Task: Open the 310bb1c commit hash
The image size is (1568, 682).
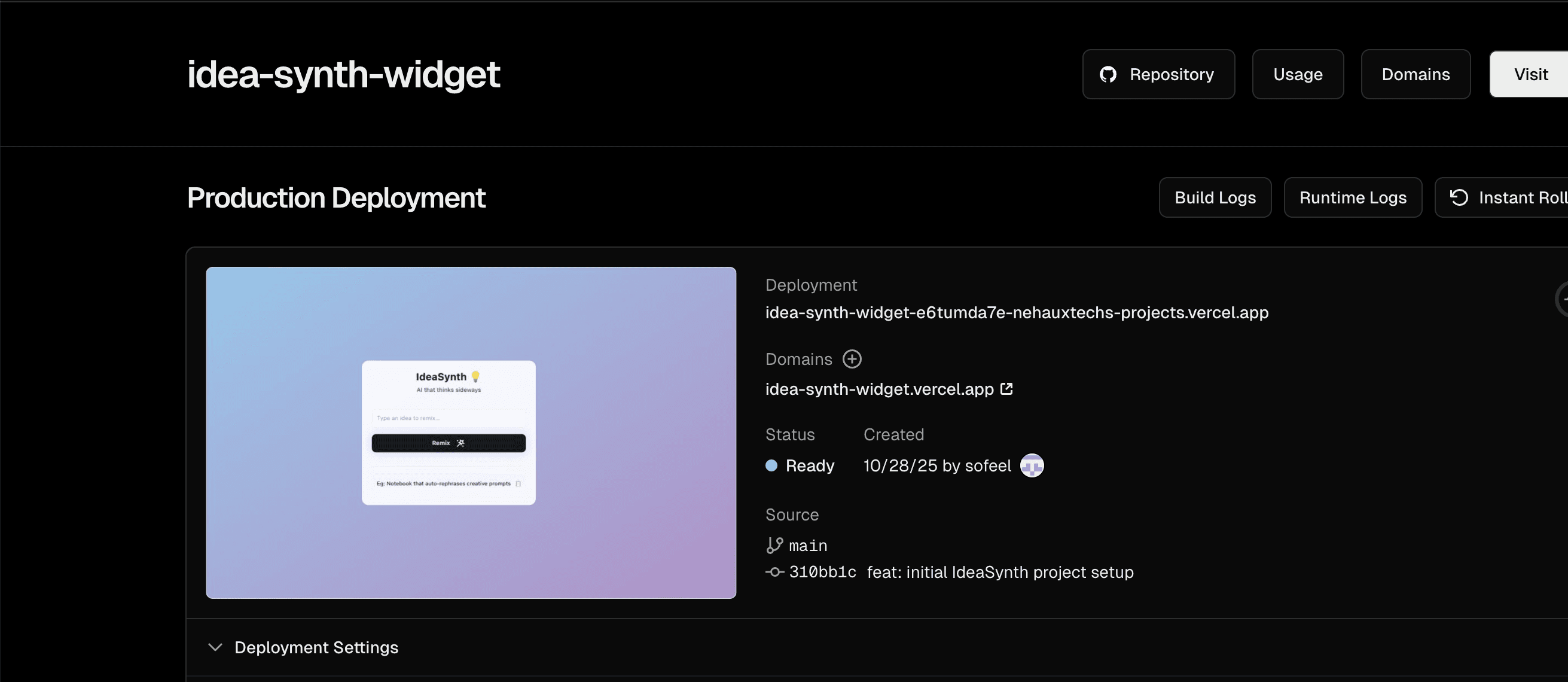Action: [x=822, y=573]
